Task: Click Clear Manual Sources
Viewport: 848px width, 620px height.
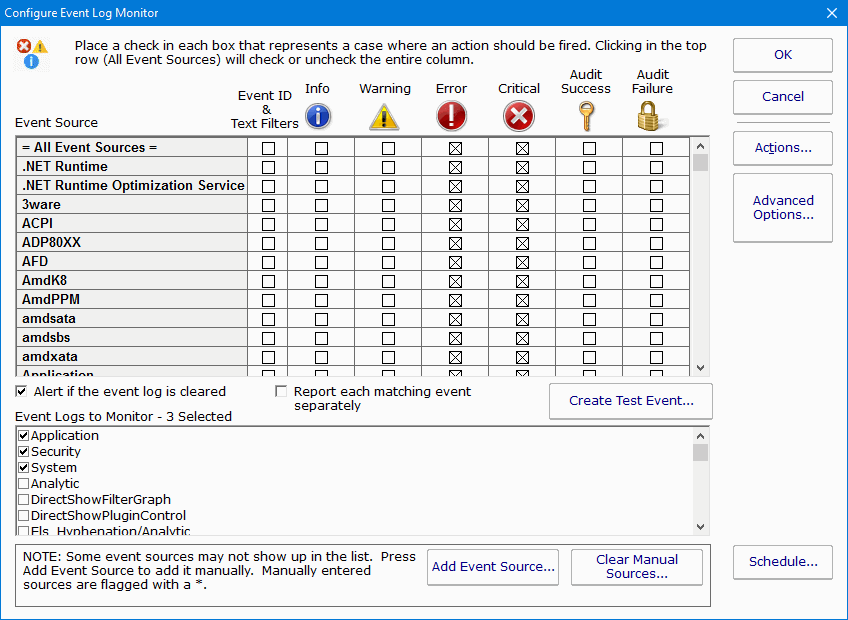Action: (636, 566)
